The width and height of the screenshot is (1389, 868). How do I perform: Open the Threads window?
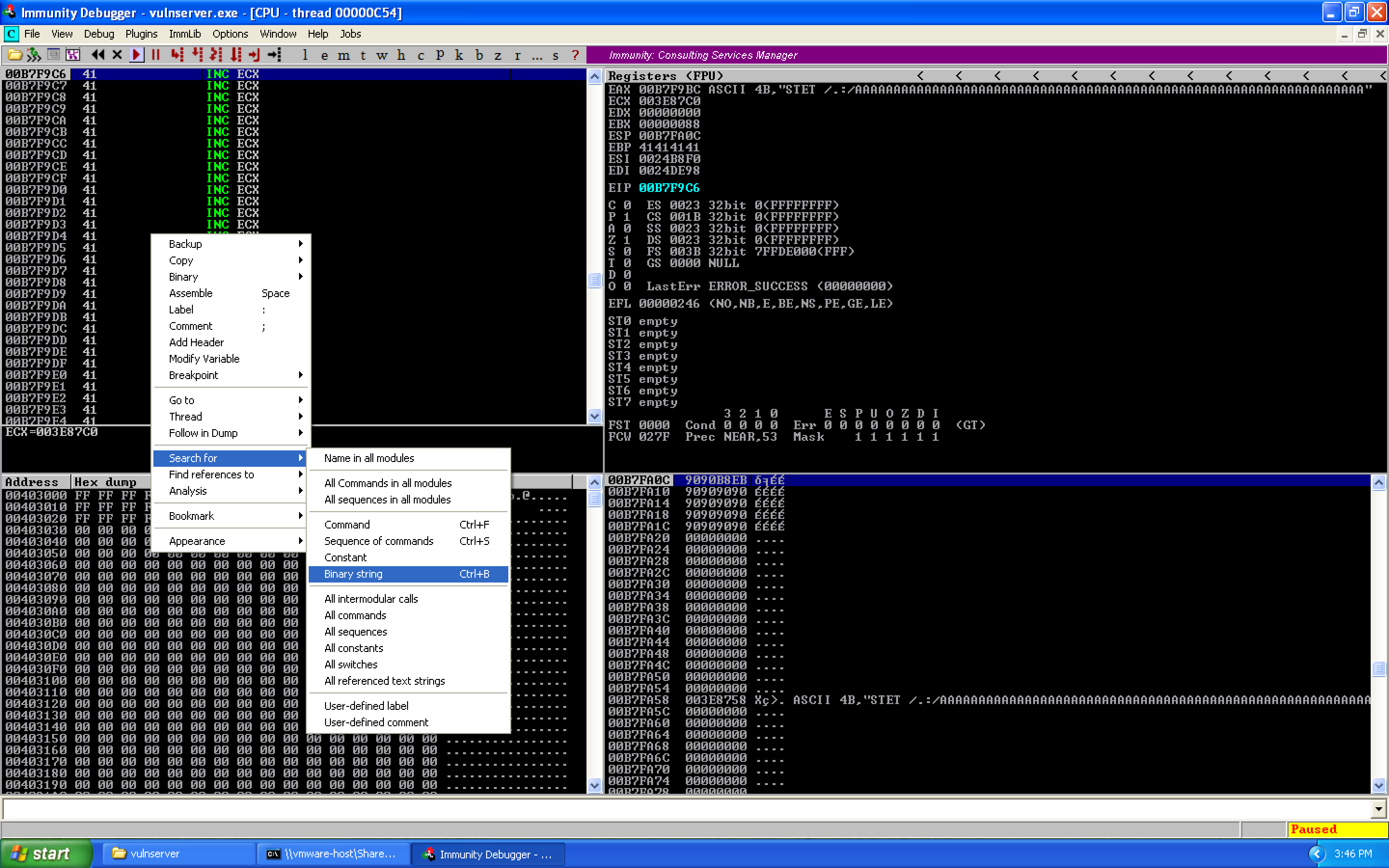[363, 55]
